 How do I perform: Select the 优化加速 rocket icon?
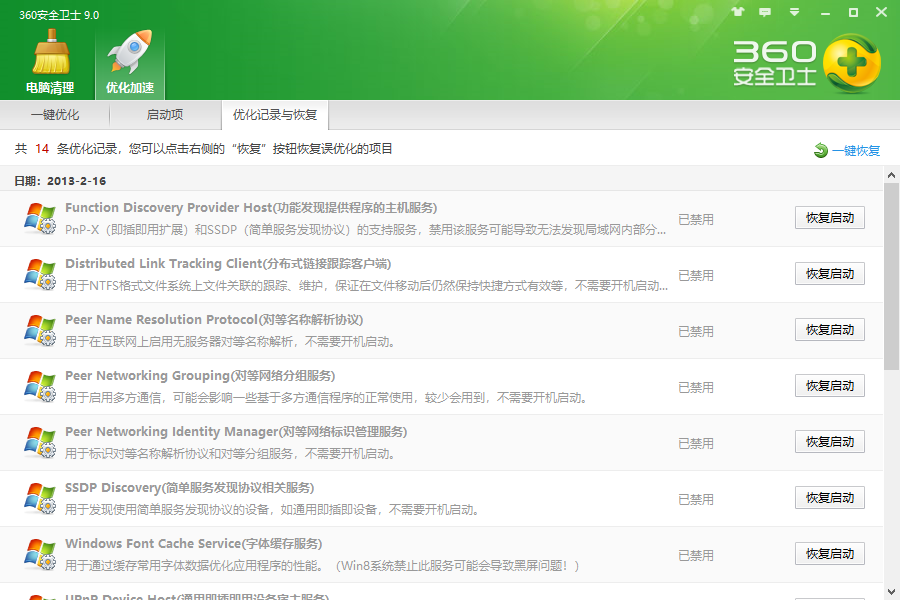tap(130, 62)
